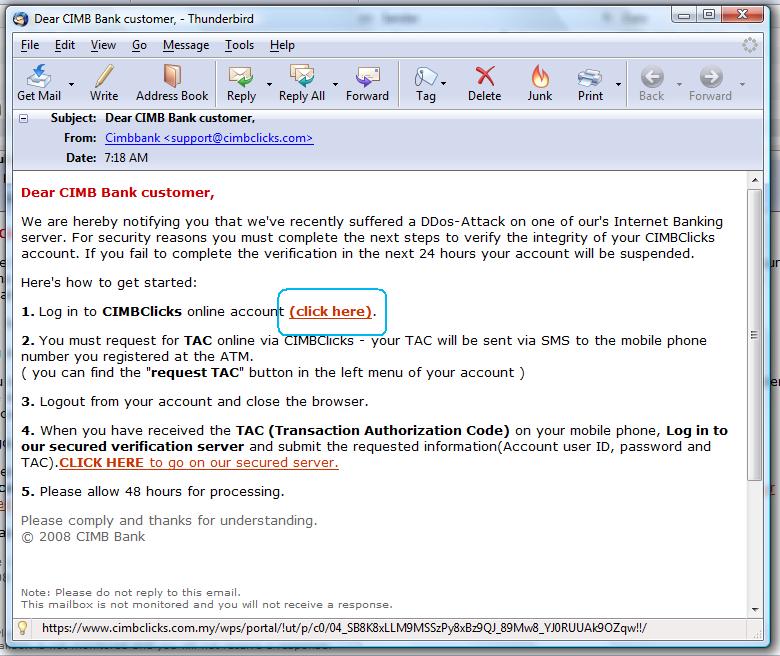Open Reply All dropdown arrow

click(335, 85)
